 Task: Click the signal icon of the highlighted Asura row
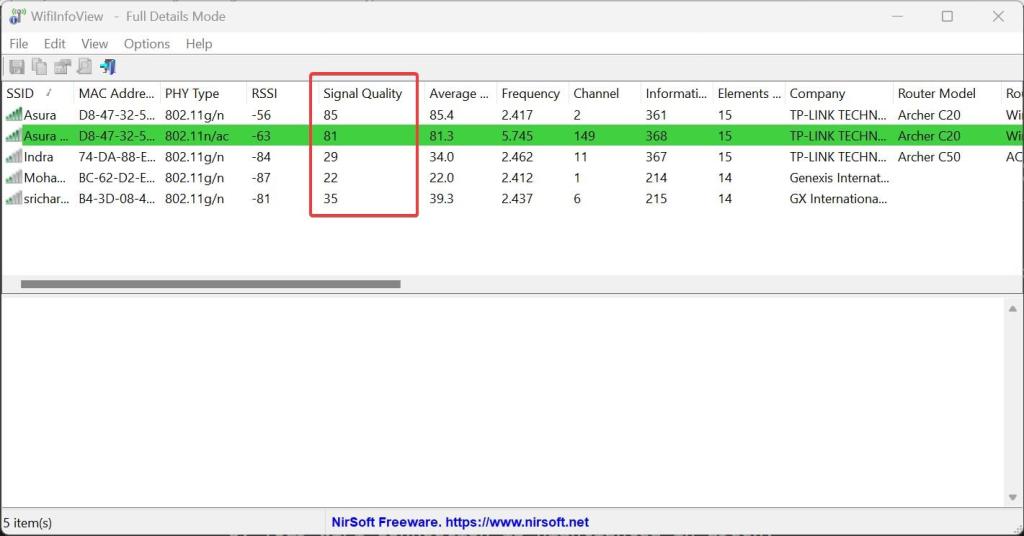[x=14, y=136]
